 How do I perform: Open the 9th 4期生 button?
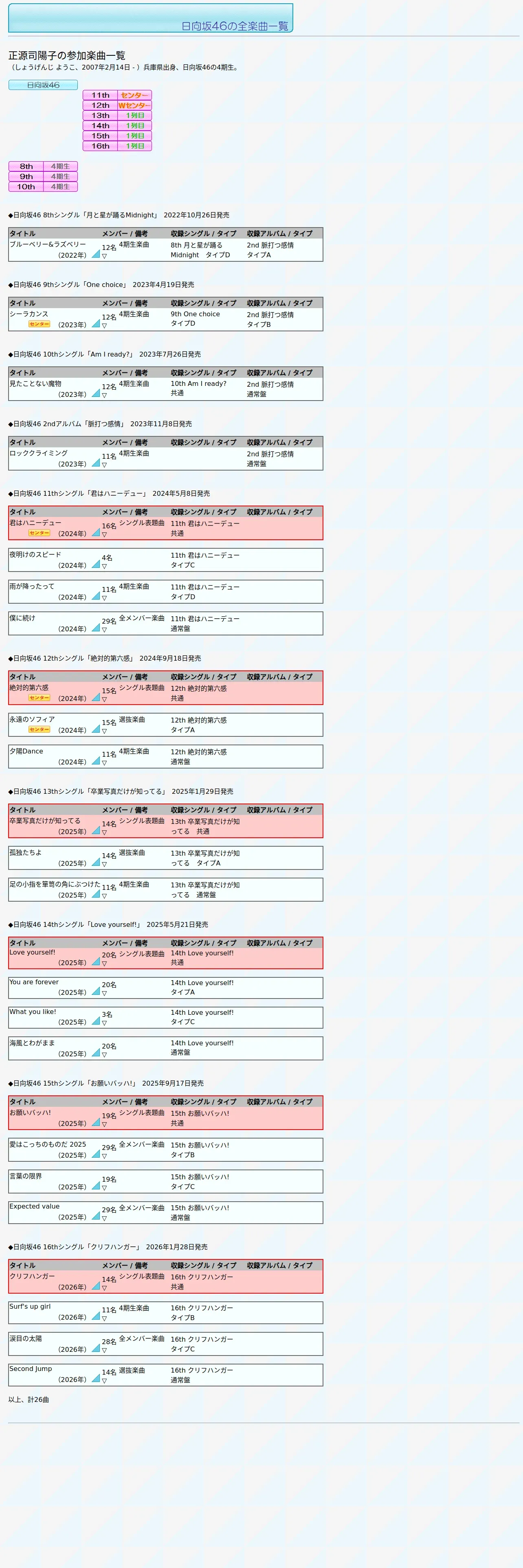tap(43, 177)
